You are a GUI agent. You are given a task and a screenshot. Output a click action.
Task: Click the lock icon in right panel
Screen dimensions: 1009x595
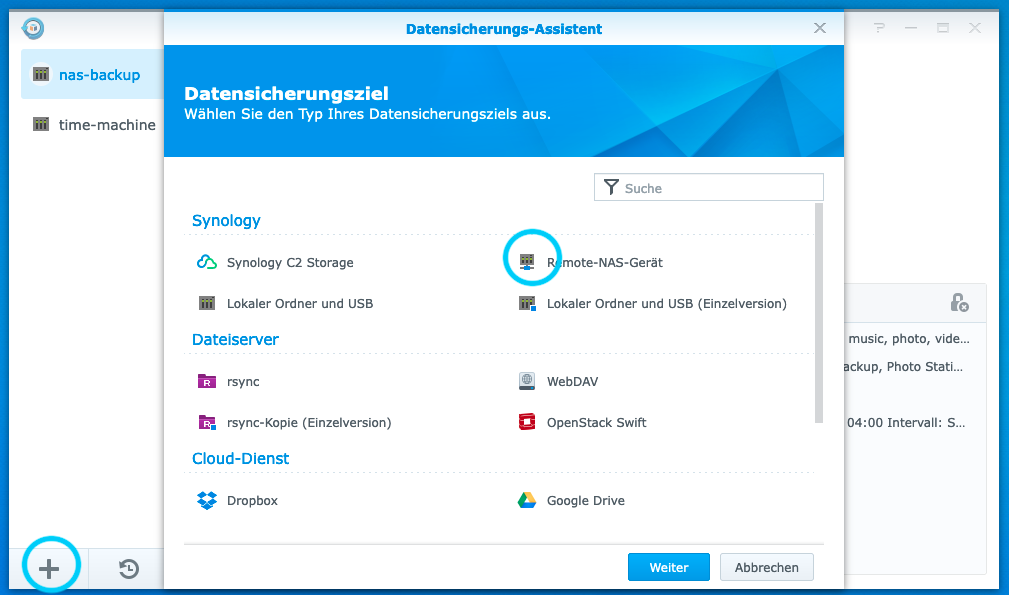(958, 302)
